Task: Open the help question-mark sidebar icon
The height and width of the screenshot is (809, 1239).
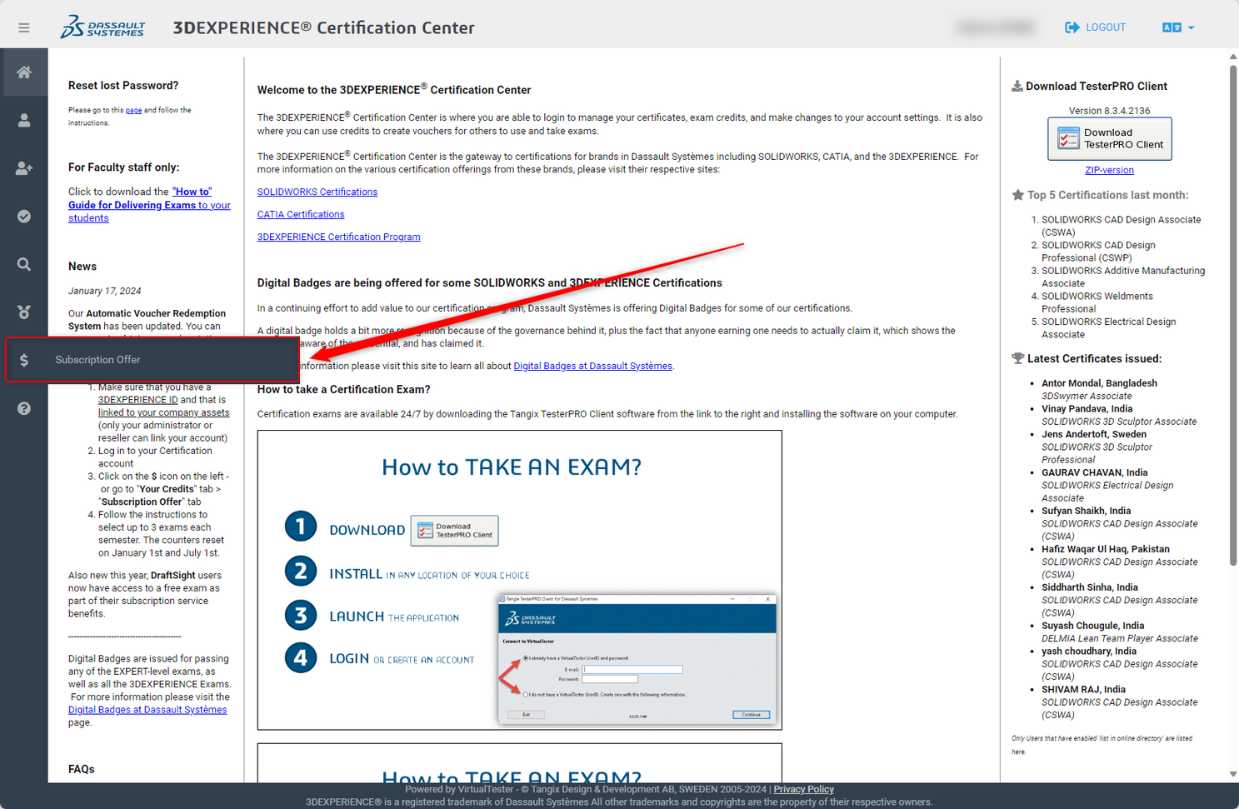Action: coord(24,408)
